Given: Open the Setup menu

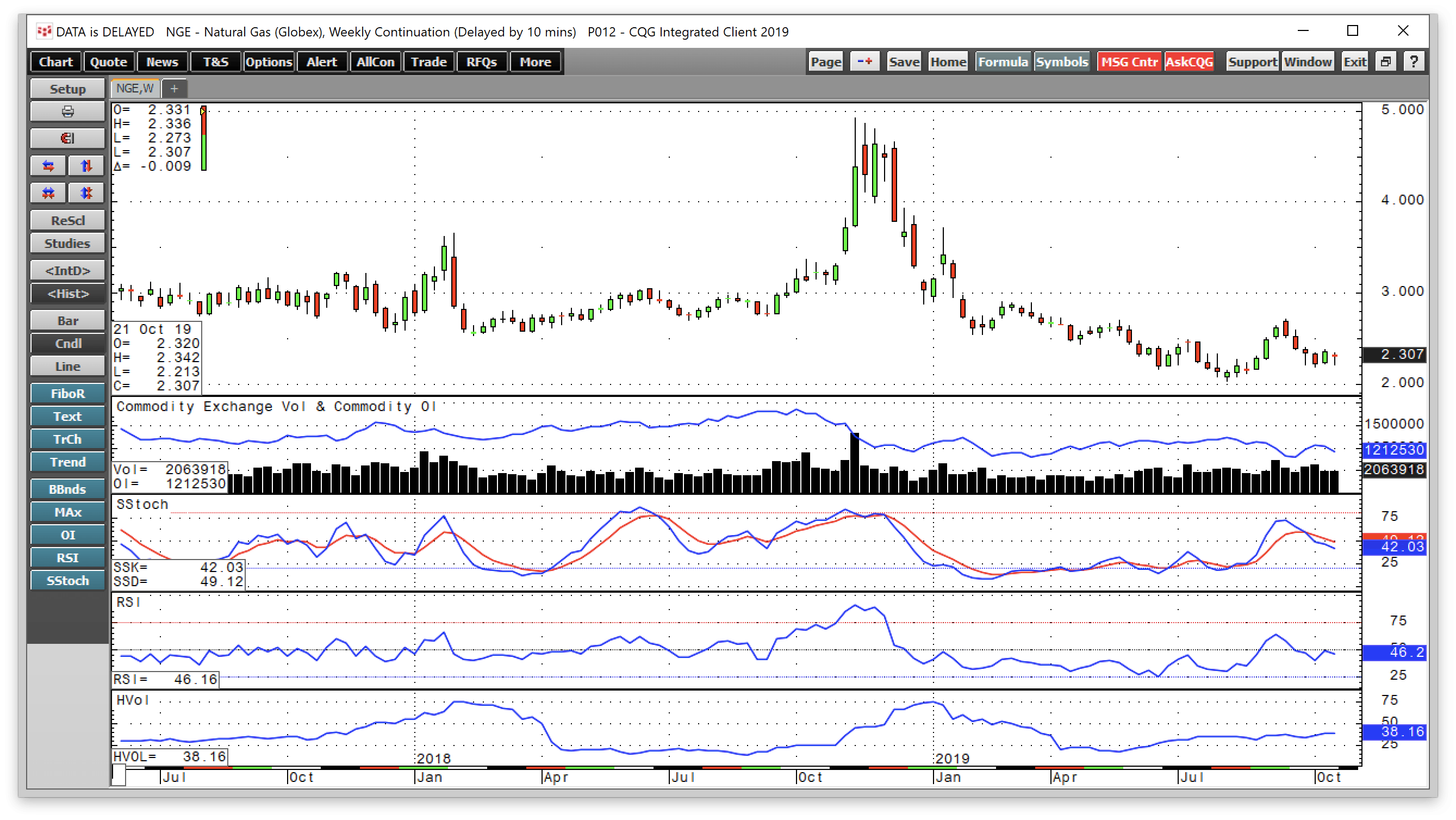Looking at the screenshot, I should pyautogui.click(x=67, y=89).
